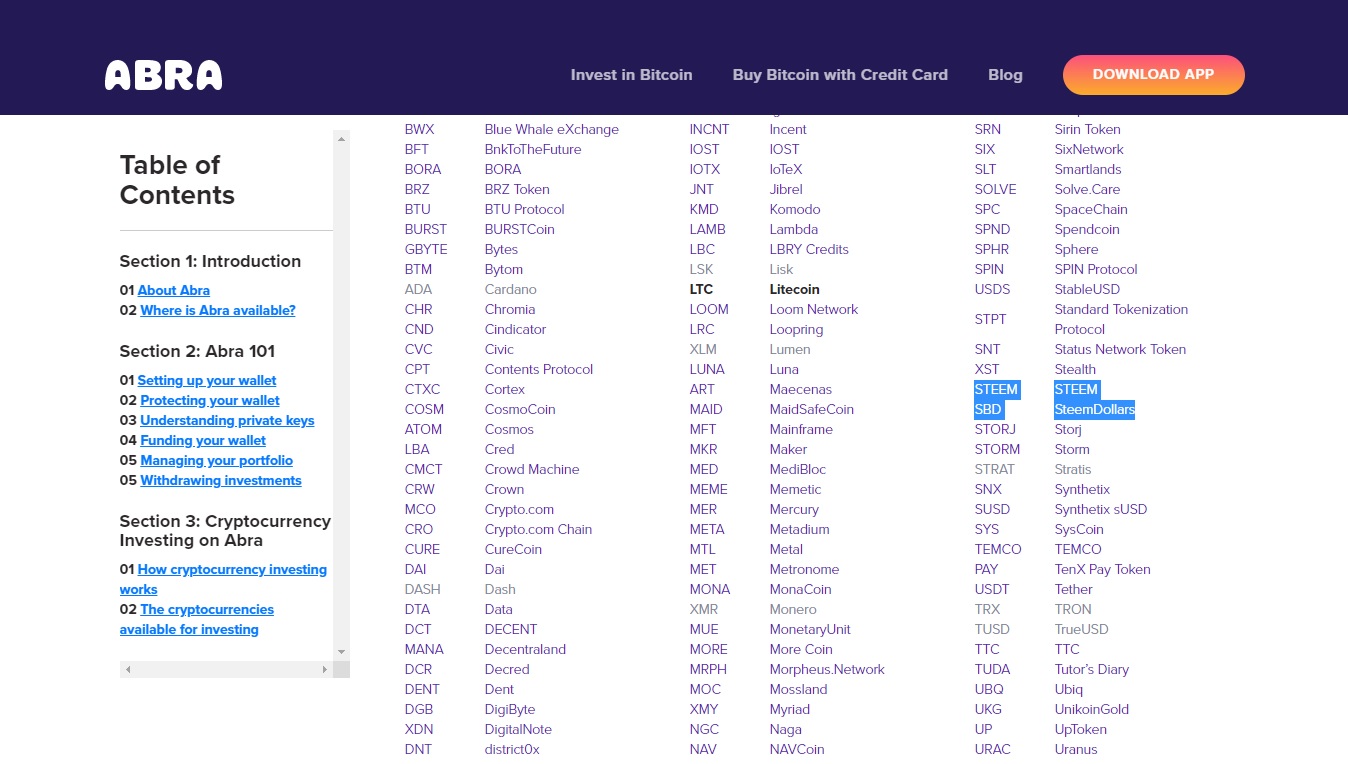Open Where is Abra available? link
1348x764 pixels.
(x=218, y=311)
